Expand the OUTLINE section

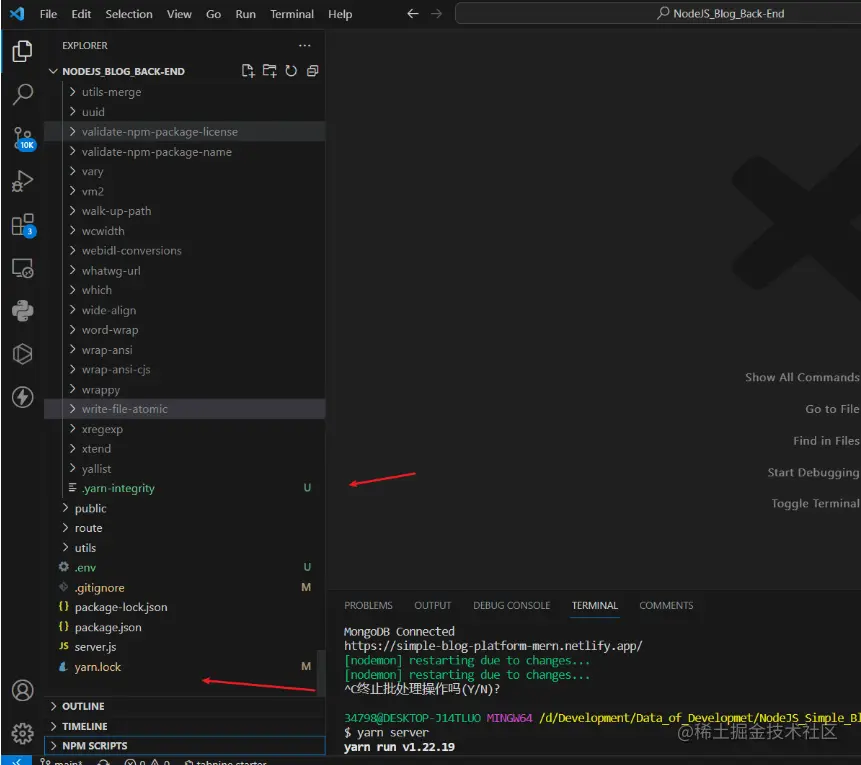tap(185, 706)
